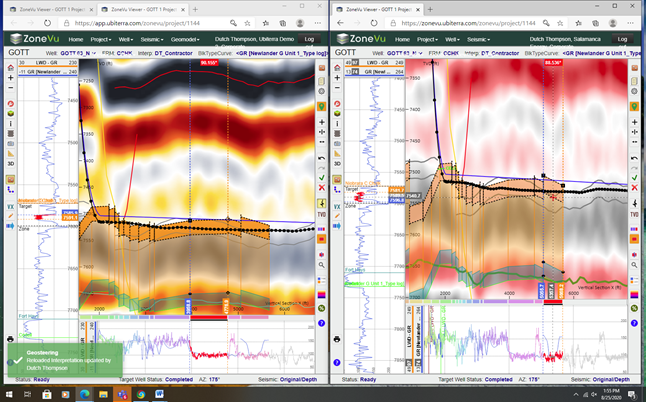Cancel with red X in left window's right toolbar
Screen dimensions: 646x402
tap(321, 187)
